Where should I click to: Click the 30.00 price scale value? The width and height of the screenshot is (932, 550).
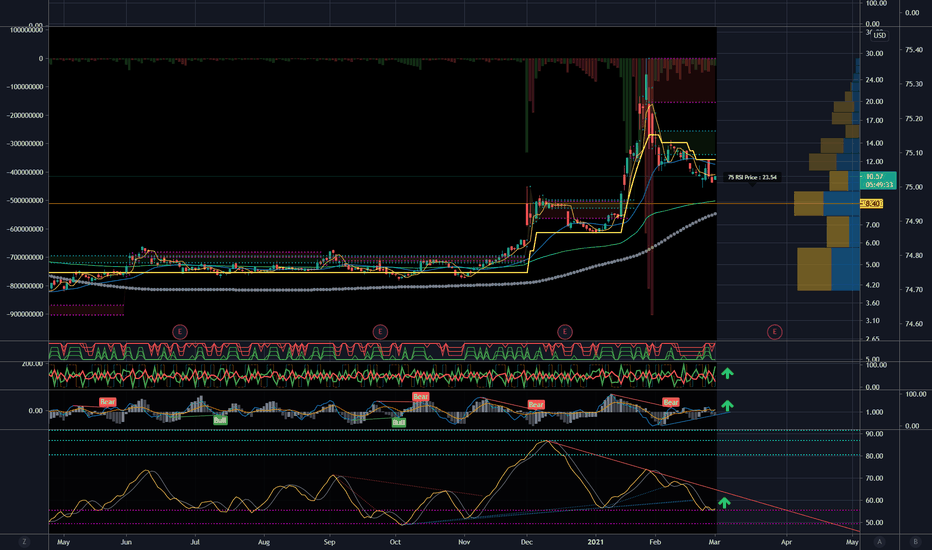tap(874, 54)
